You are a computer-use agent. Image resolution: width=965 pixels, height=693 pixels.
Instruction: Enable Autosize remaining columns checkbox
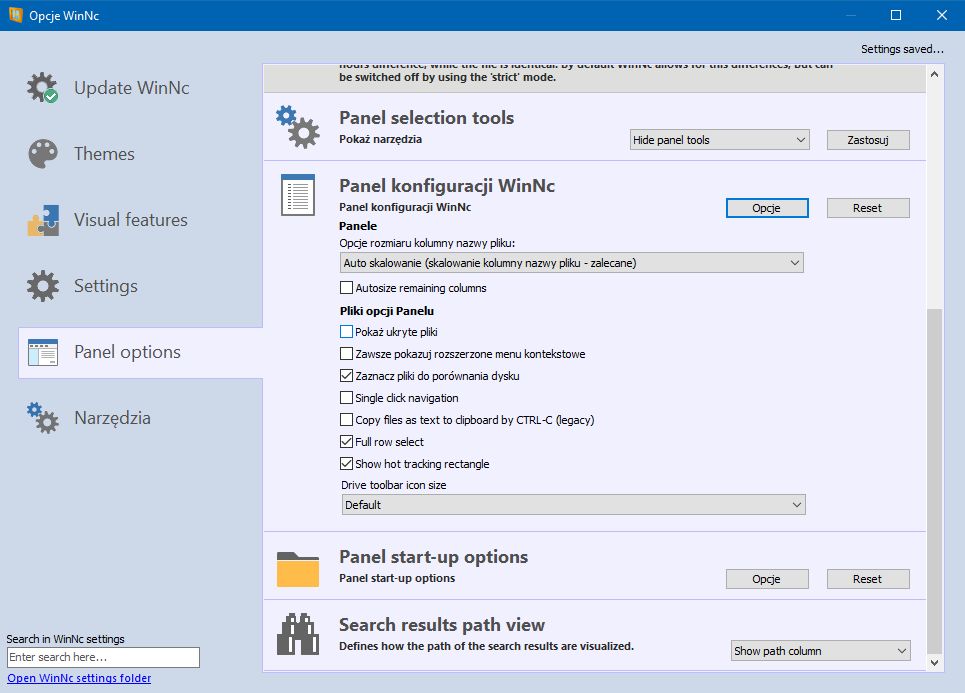(346, 287)
